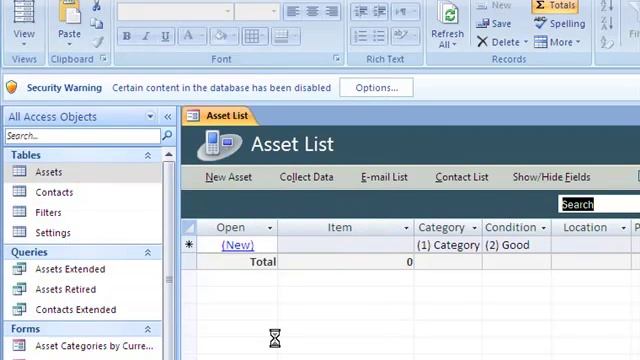Click the Font Color letter A icon
This screenshot has height=360, width=640.
coord(188,36)
